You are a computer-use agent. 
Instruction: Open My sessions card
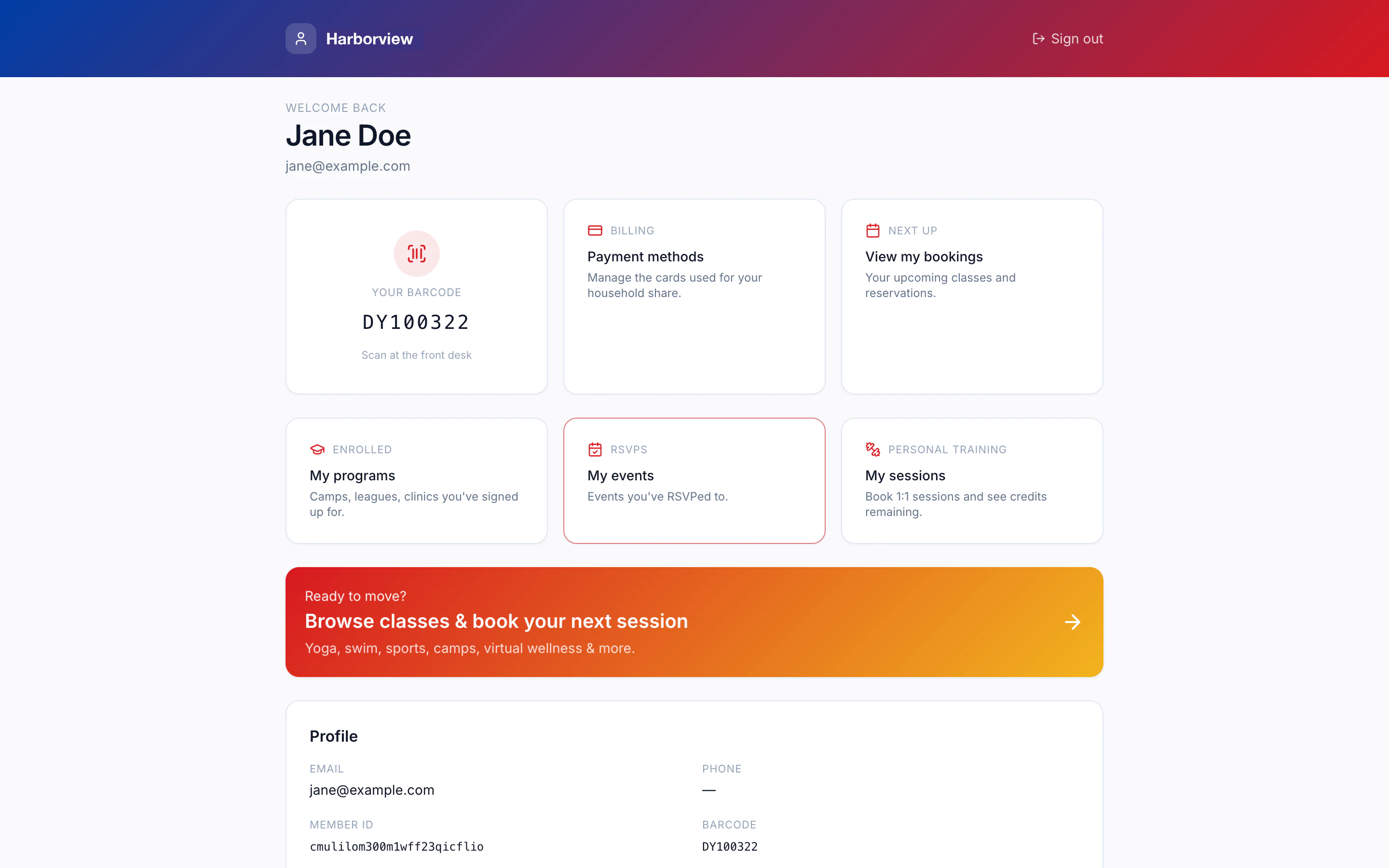click(972, 480)
